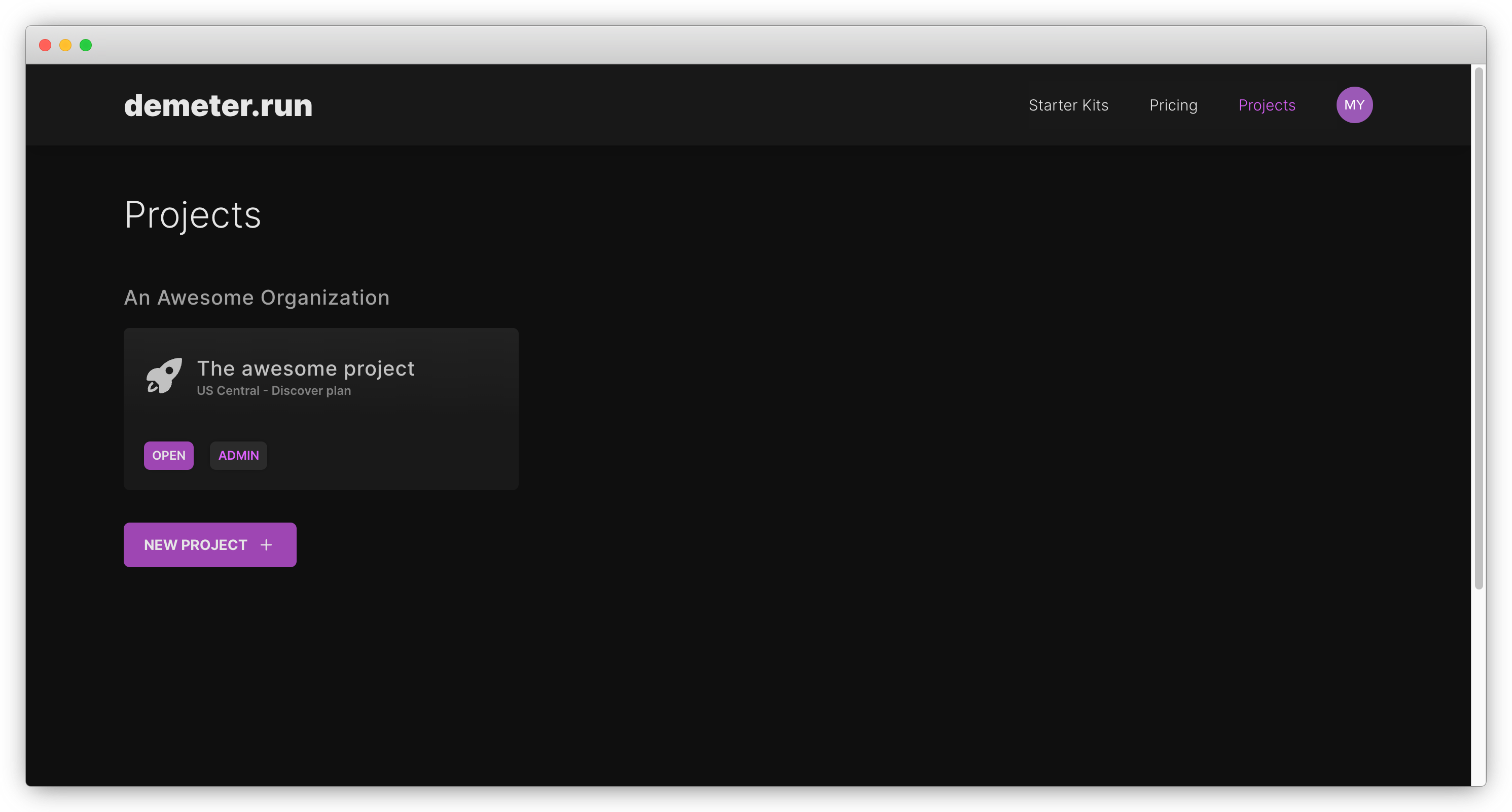Maximize window with green button

86,45
